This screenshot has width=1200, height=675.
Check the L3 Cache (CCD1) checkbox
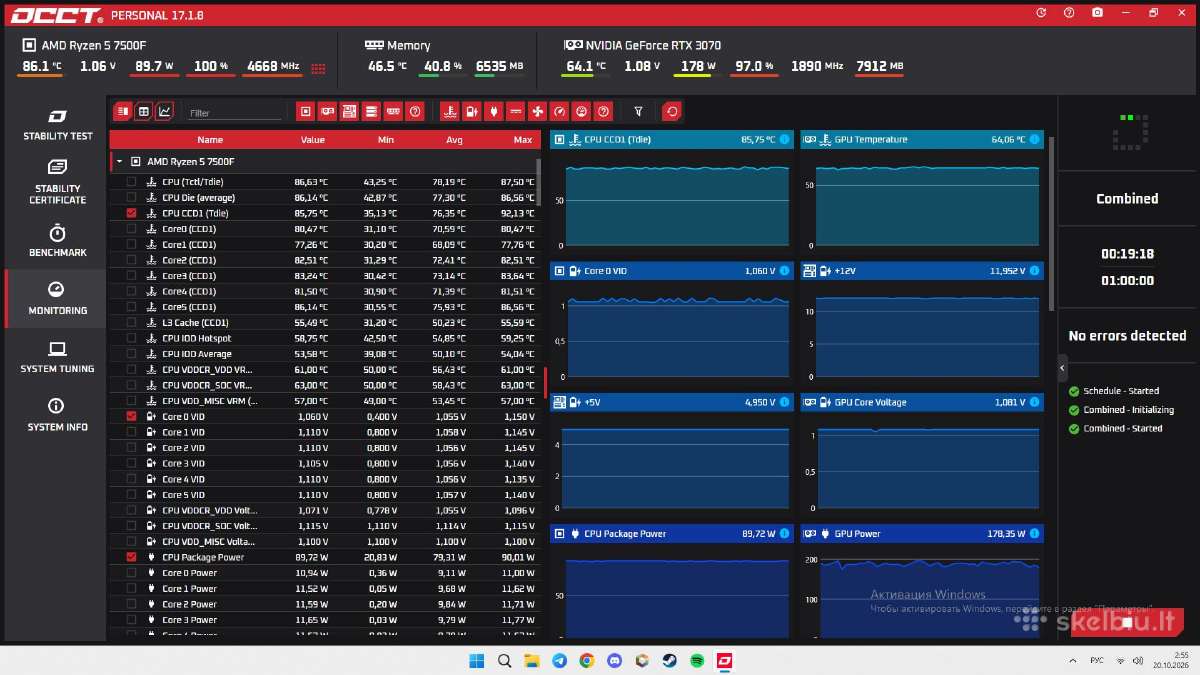coord(131,323)
